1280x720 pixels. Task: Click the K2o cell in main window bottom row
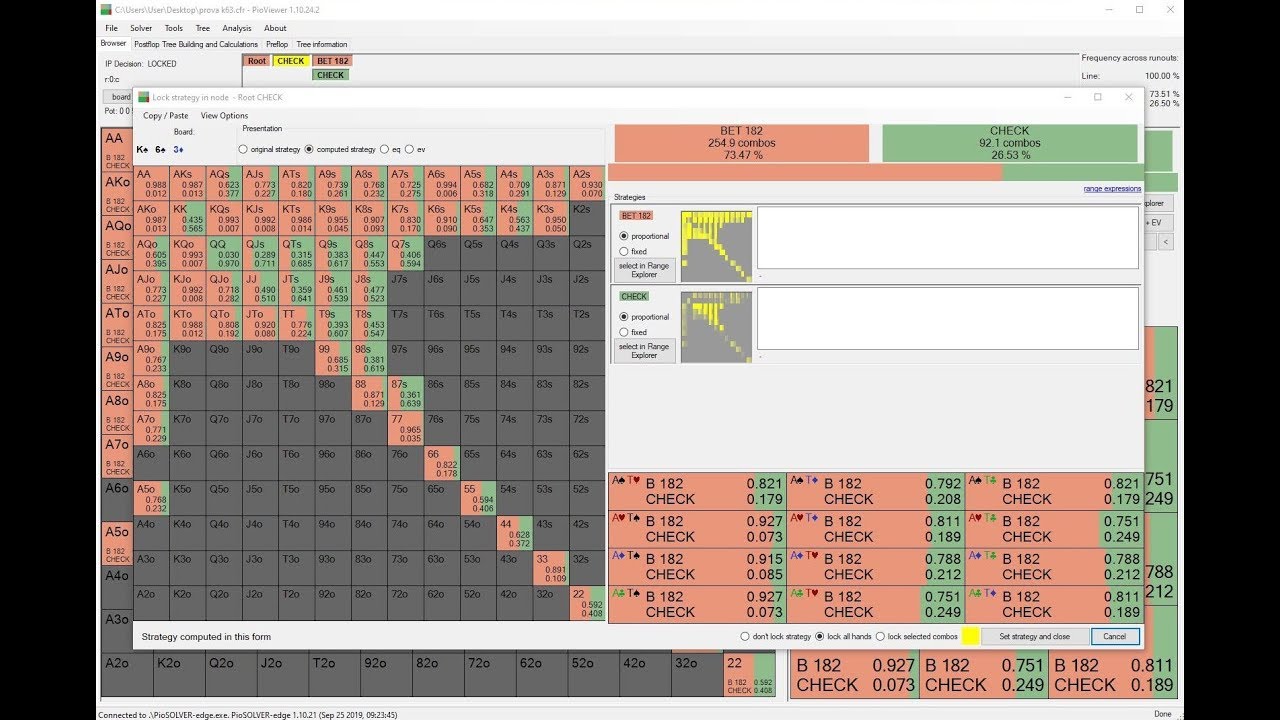point(180,675)
